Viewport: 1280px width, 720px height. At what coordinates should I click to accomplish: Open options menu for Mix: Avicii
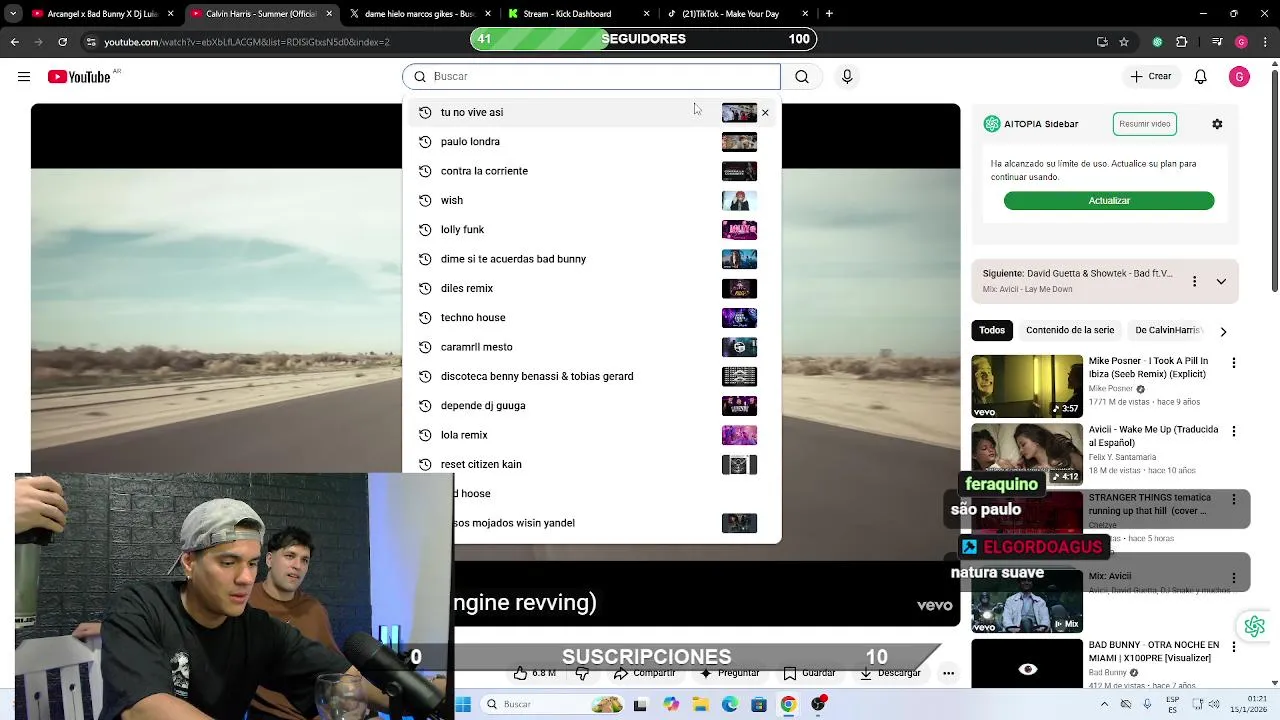[1233, 578]
